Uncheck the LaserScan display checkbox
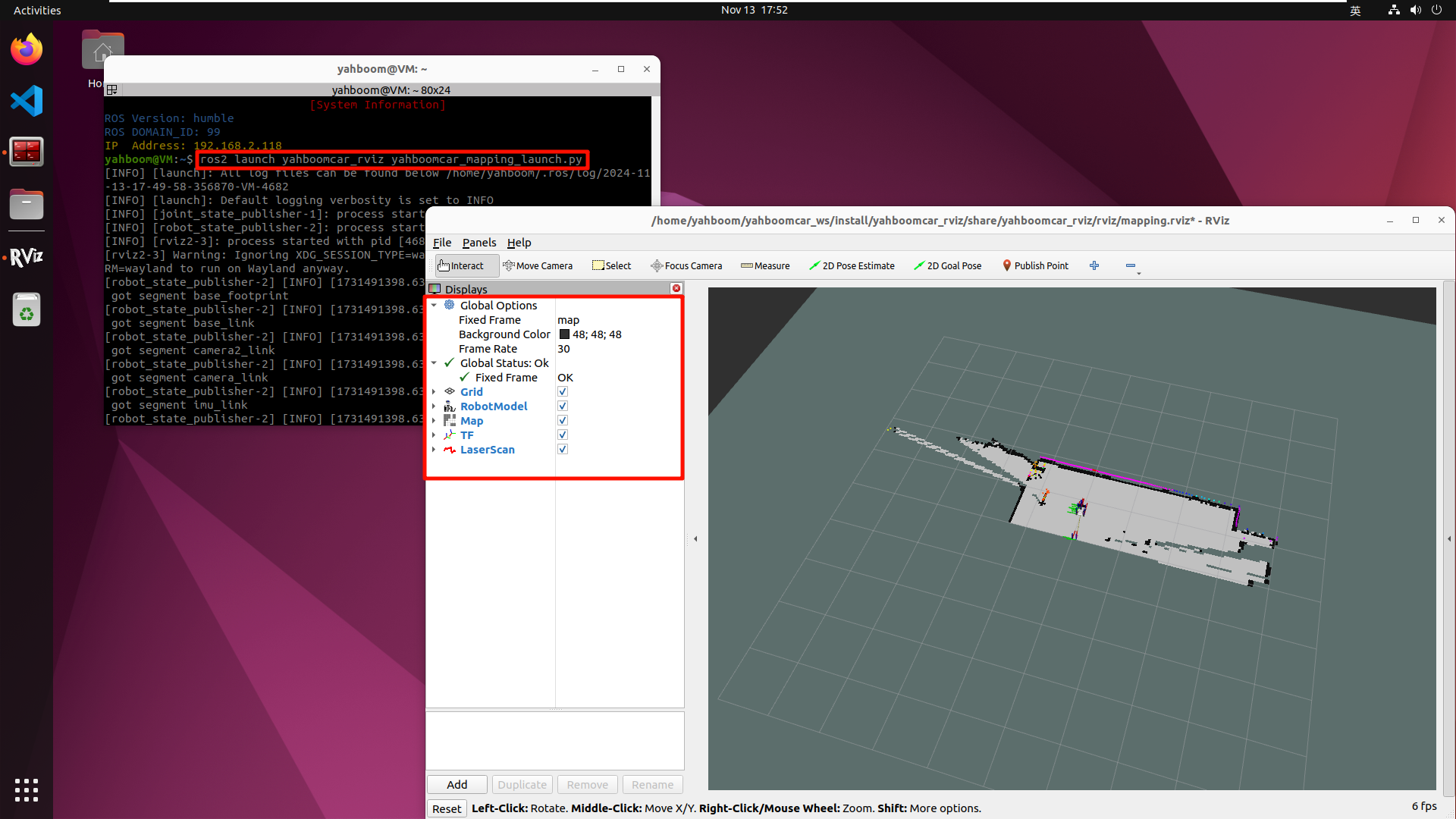This screenshot has height=819, width=1456. (563, 449)
